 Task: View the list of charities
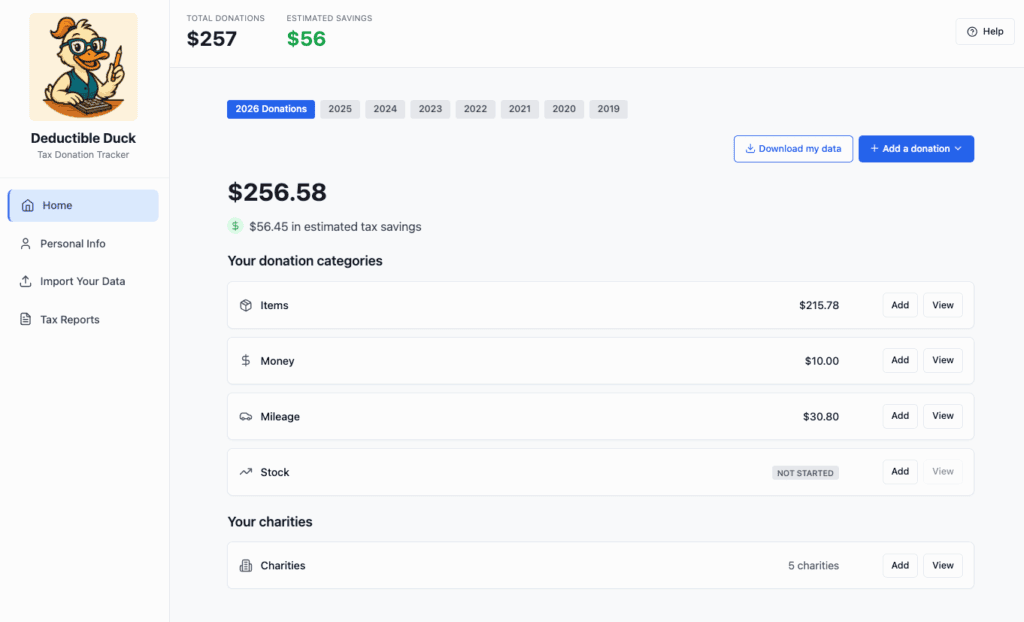click(x=942, y=566)
